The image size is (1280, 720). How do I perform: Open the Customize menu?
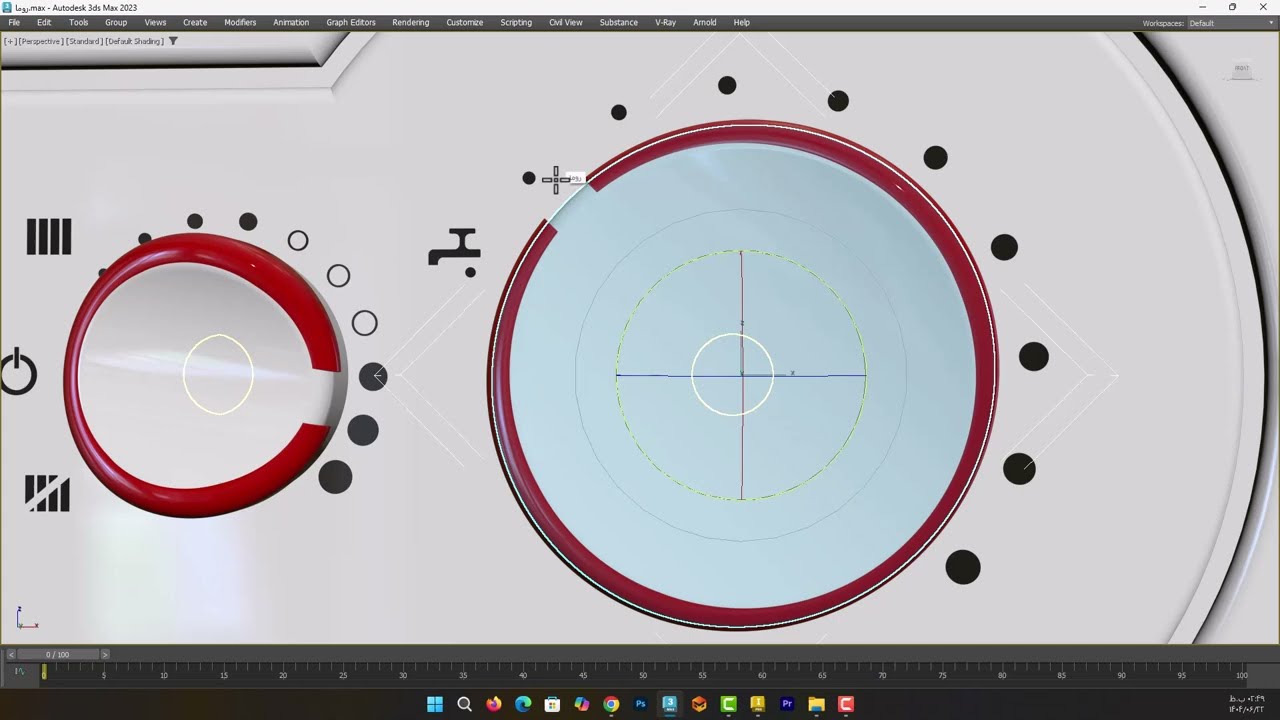click(x=464, y=22)
